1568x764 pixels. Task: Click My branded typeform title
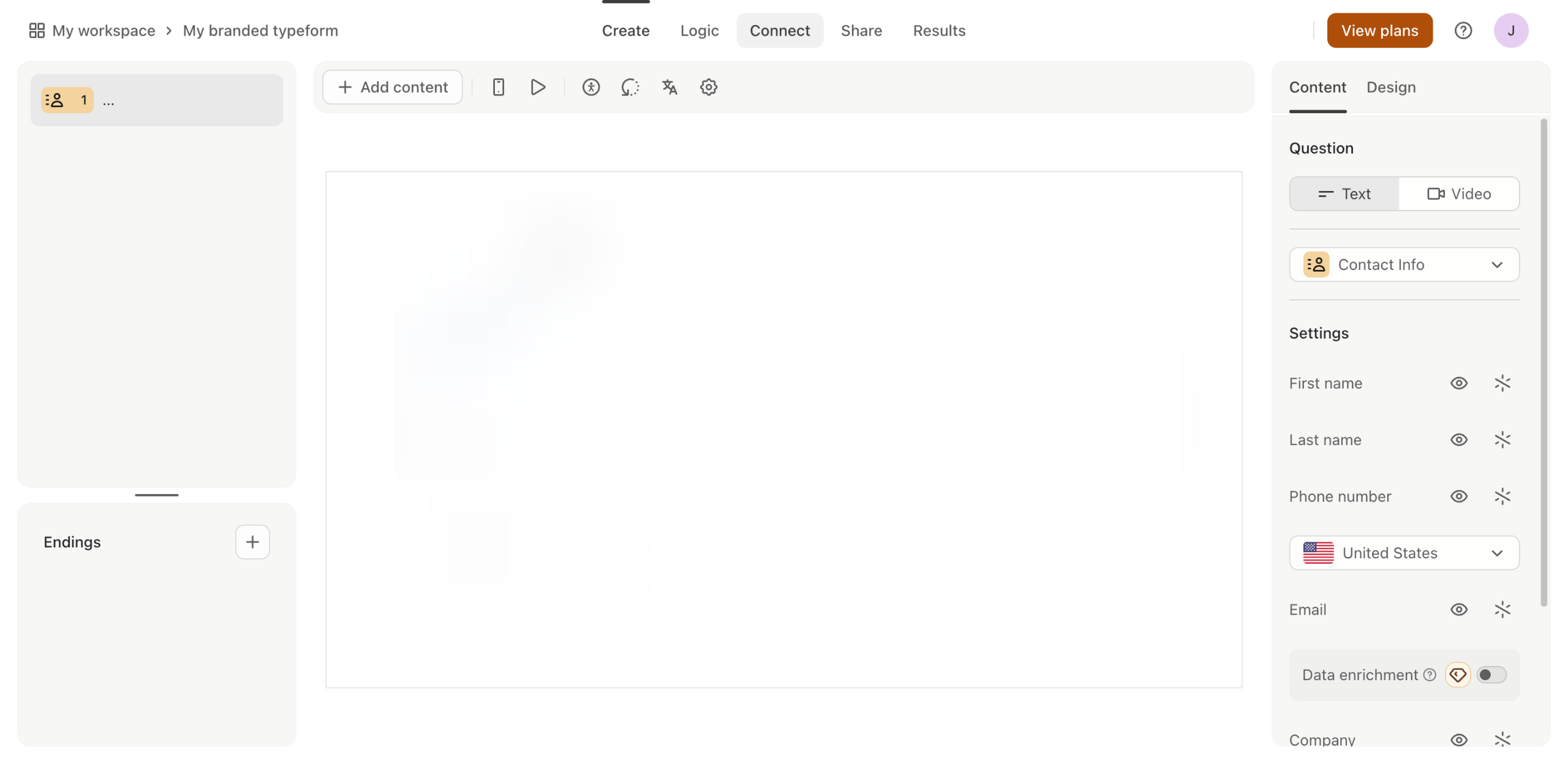[x=260, y=30]
